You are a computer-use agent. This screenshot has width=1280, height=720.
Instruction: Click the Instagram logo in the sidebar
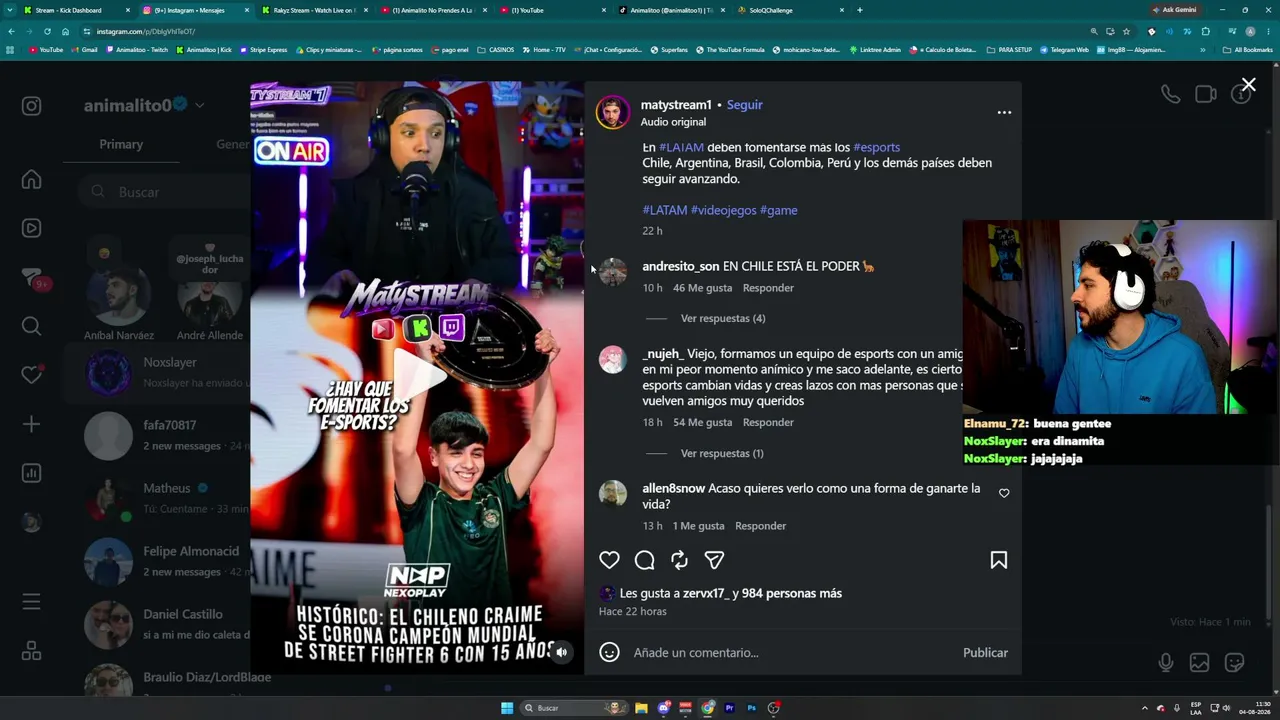point(32,106)
